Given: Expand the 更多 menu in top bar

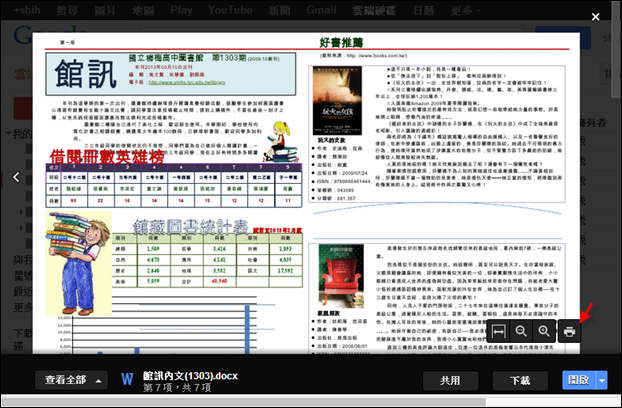Looking at the screenshot, I should tap(465, 10).
